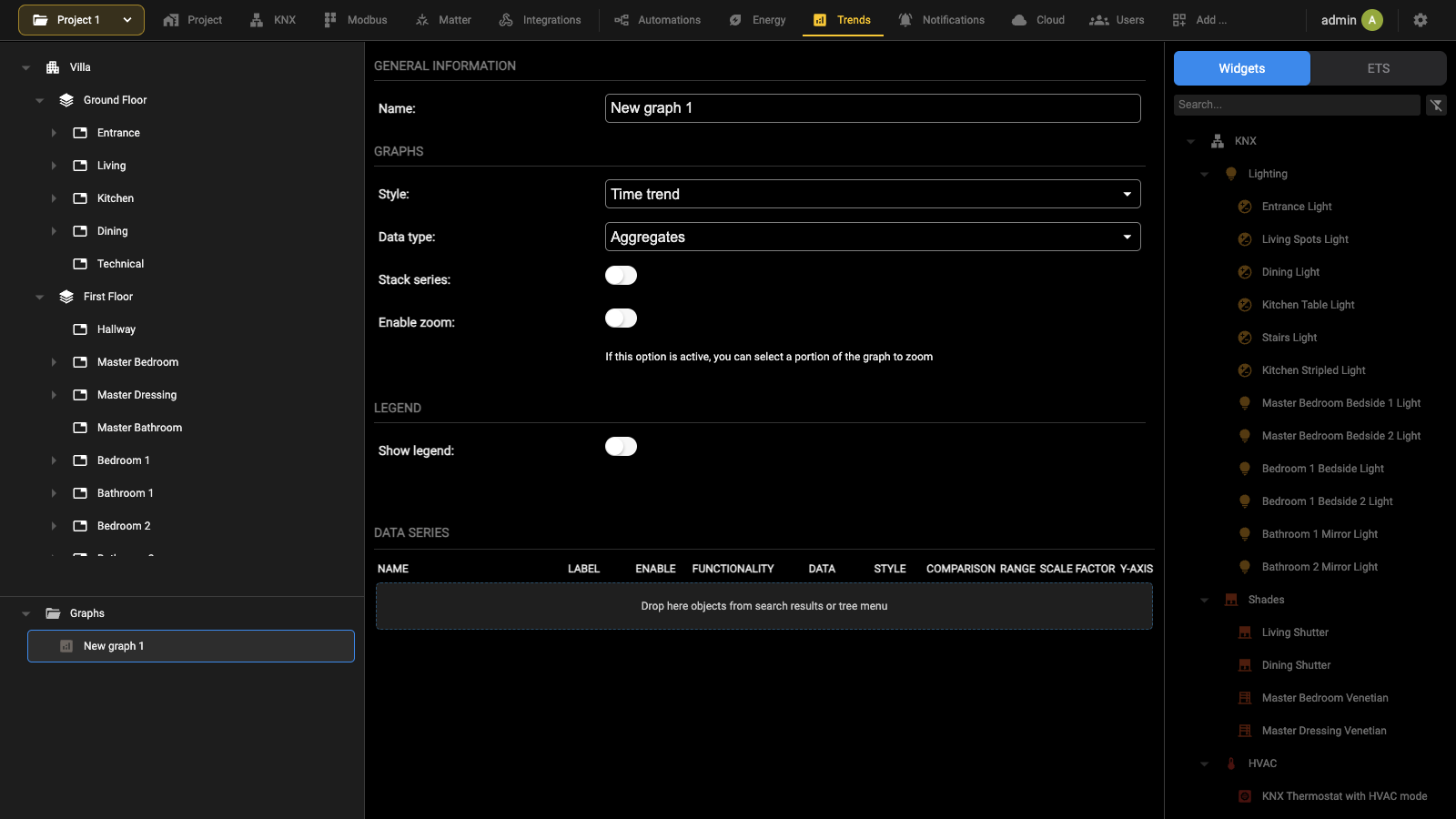Select the Dining Shutter widget
1456x819 pixels.
coord(1296,665)
